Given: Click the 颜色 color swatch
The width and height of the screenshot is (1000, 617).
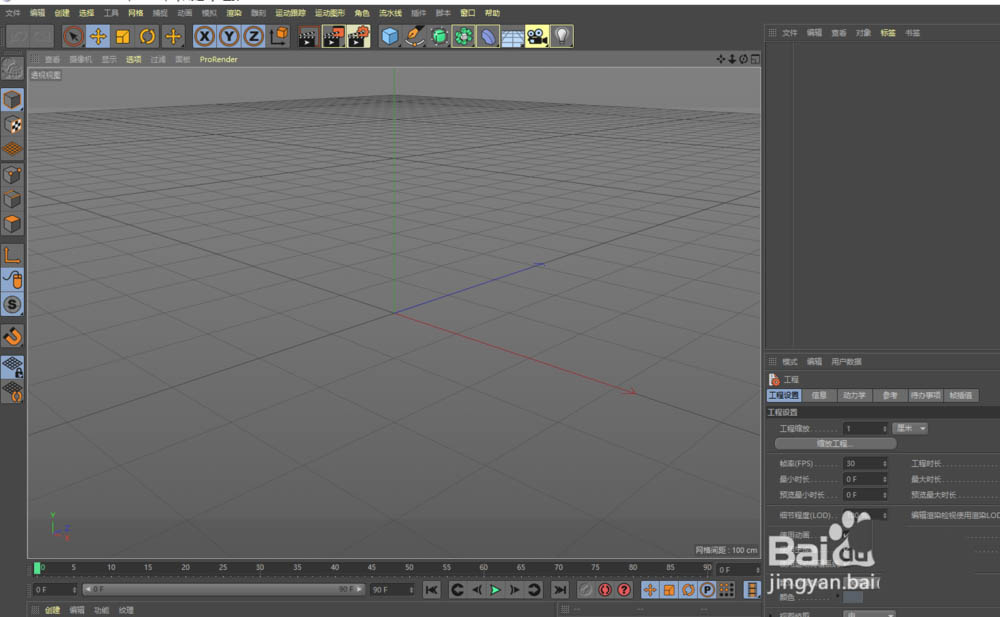Looking at the screenshot, I should 853,597.
